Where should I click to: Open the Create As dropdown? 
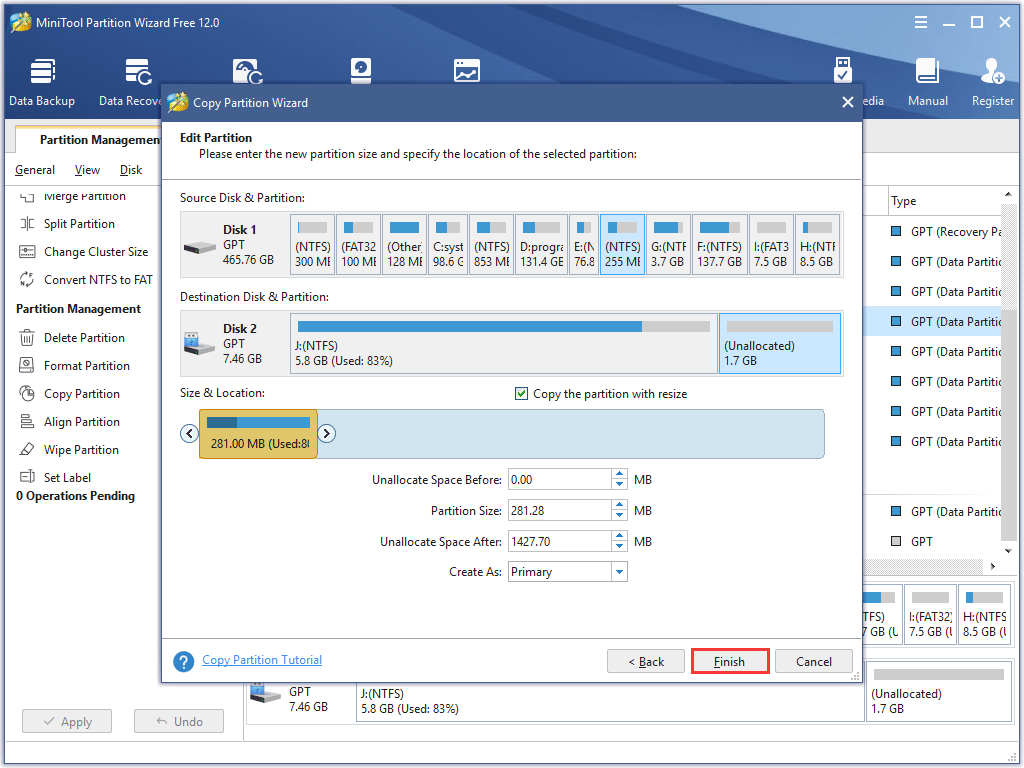tap(619, 571)
